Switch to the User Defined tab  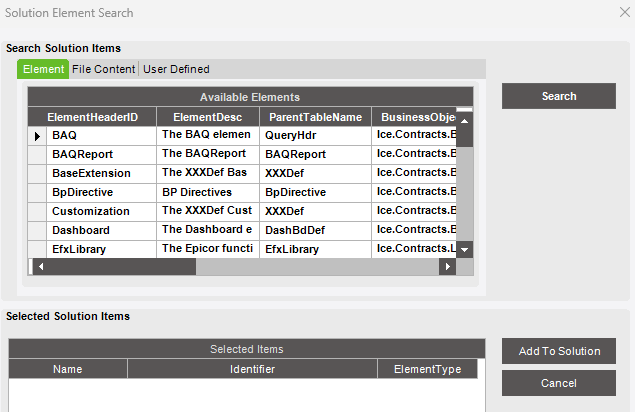[177, 69]
